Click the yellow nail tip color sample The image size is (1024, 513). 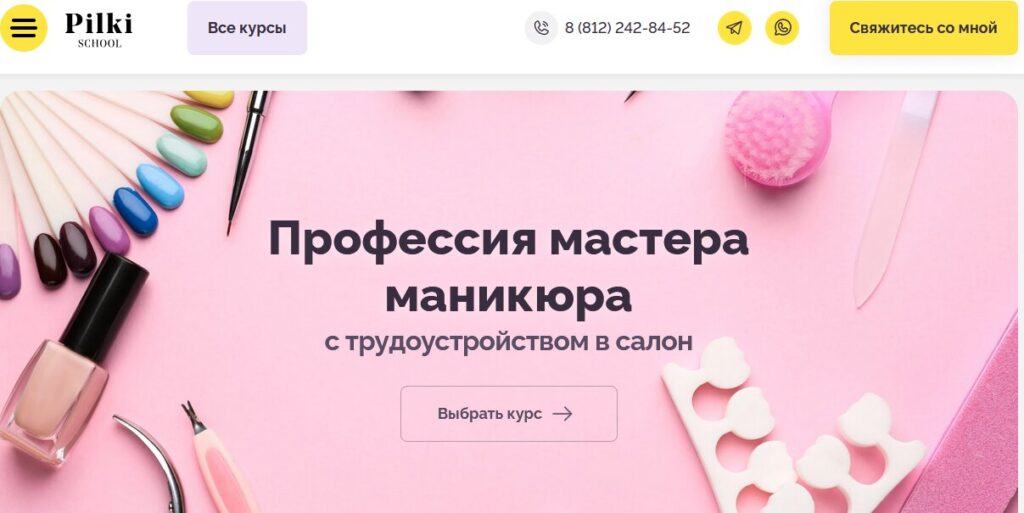pyautogui.click(x=210, y=99)
